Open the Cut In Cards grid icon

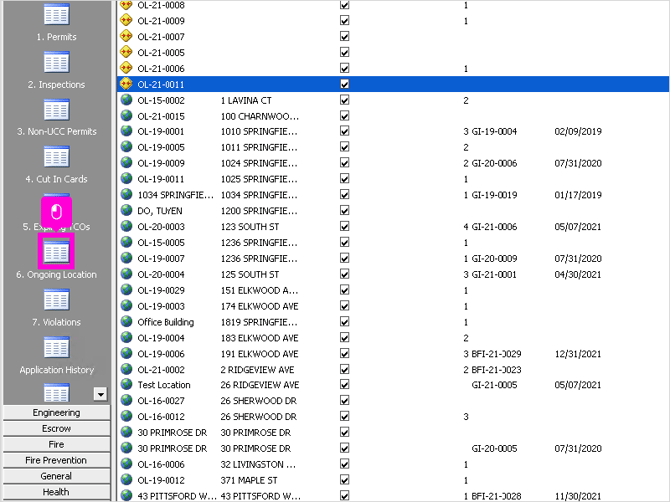(56, 157)
